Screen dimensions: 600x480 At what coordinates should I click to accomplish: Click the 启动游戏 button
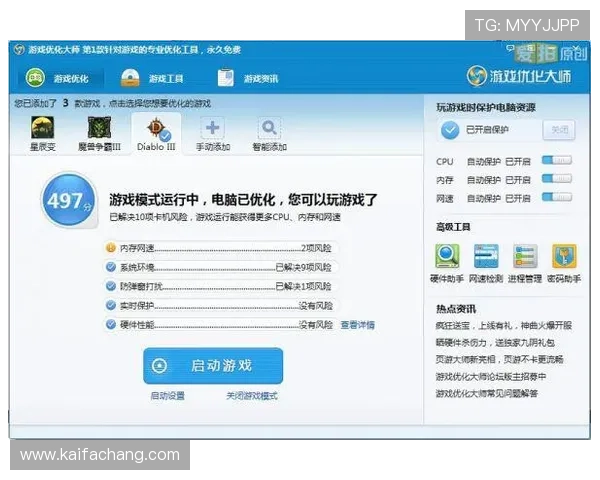213,366
